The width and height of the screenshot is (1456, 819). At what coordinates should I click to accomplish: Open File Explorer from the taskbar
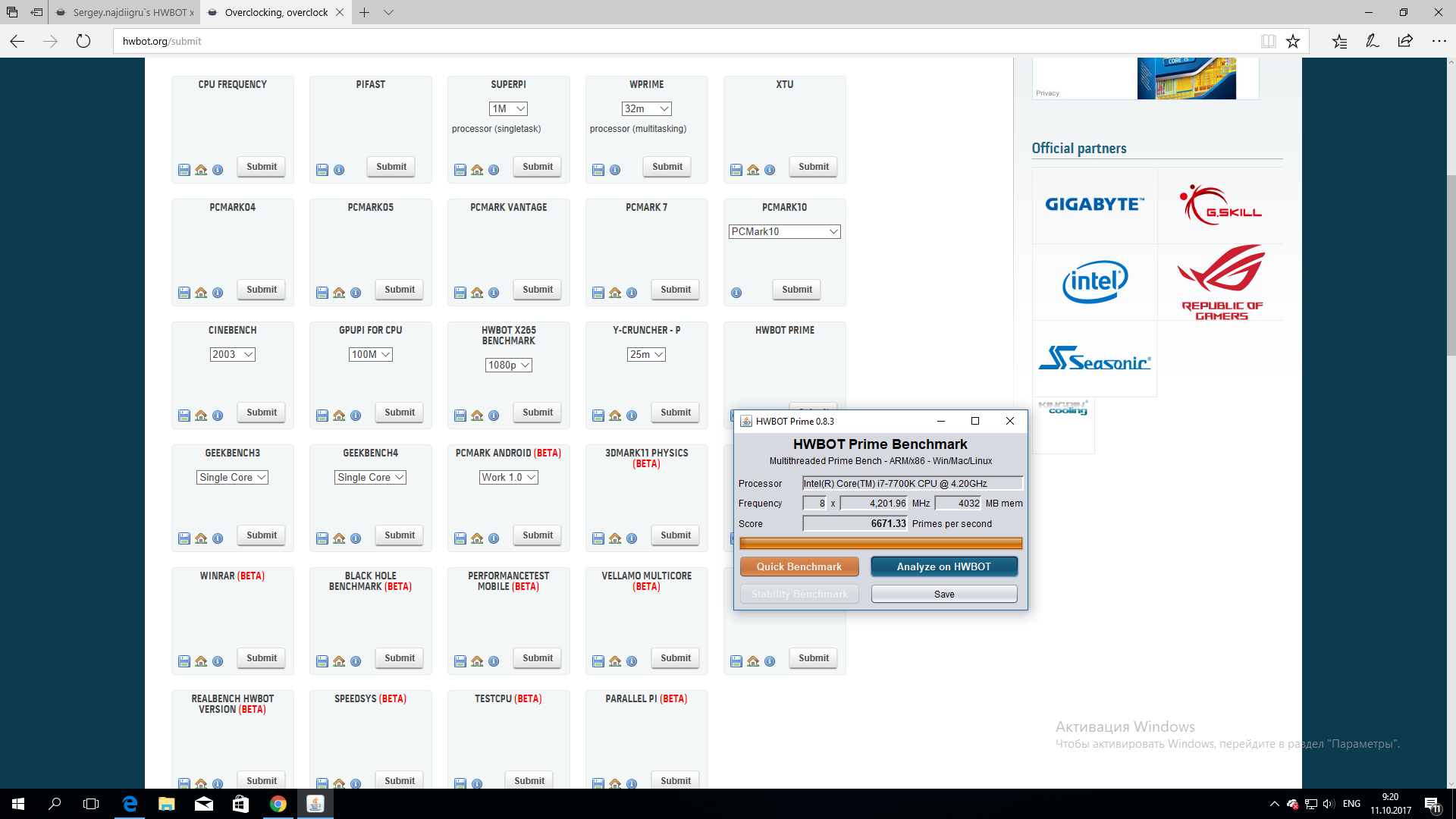tap(167, 804)
